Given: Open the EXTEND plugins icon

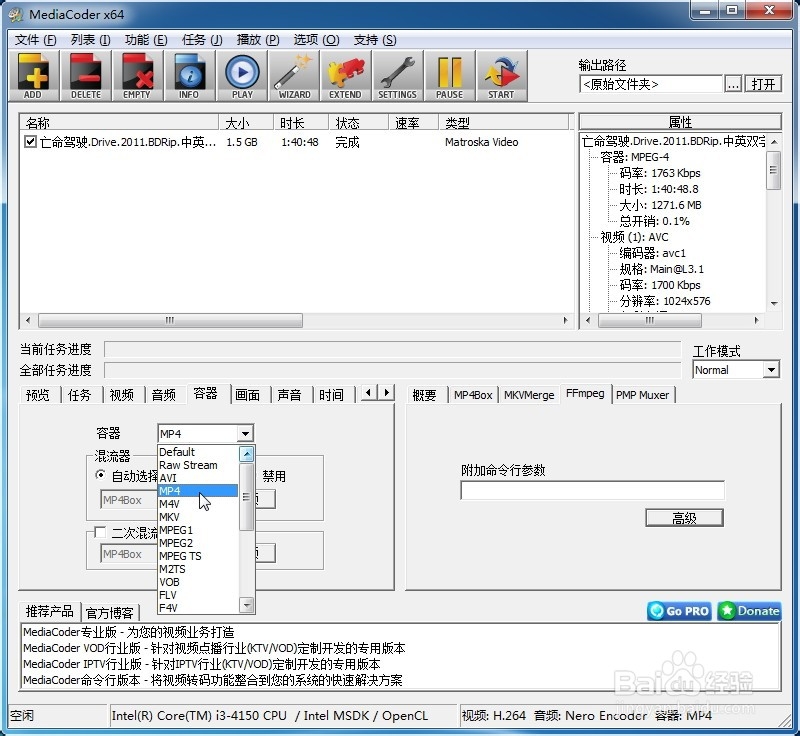Looking at the screenshot, I should (x=345, y=75).
